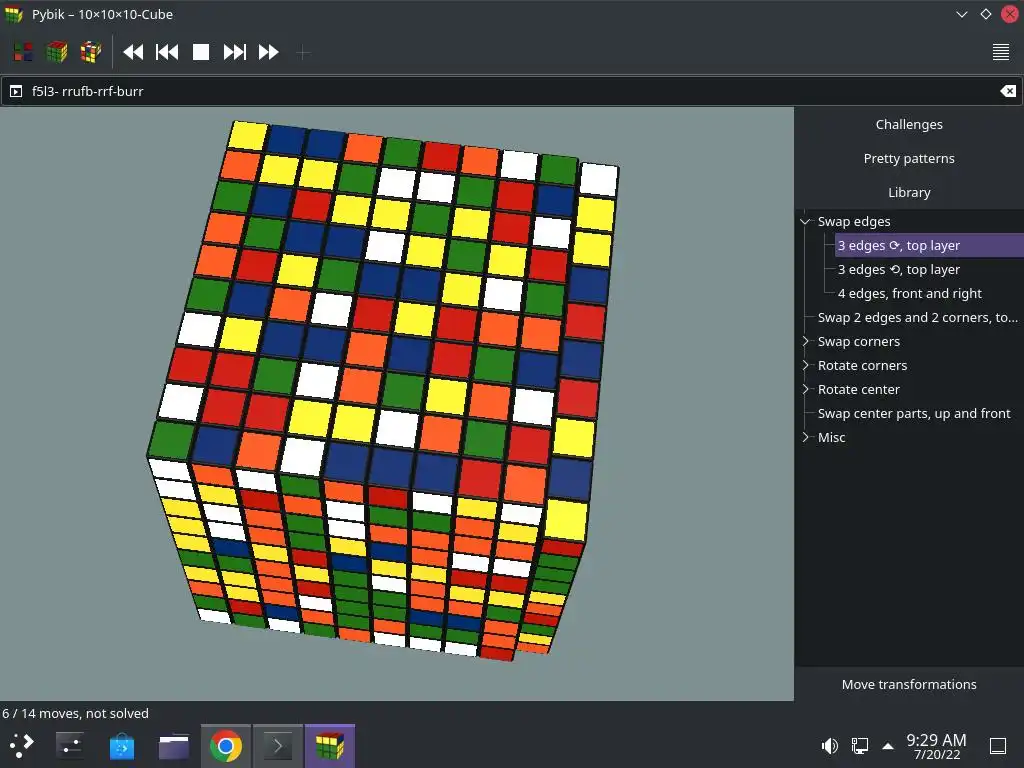The width and height of the screenshot is (1024, 768).
Task: Open the hamburger menu icon
Action: (x=1000, y=52)
